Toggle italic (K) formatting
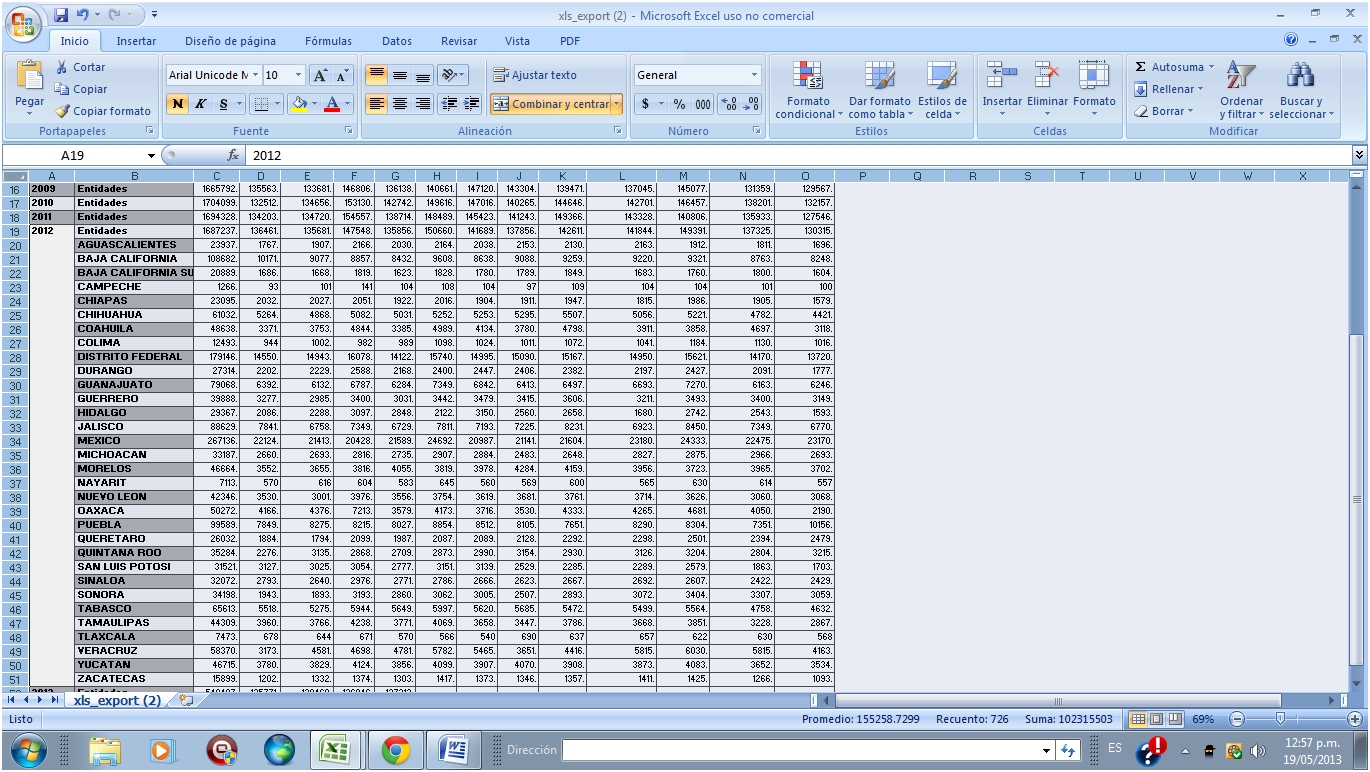 (x=200, y=104)
